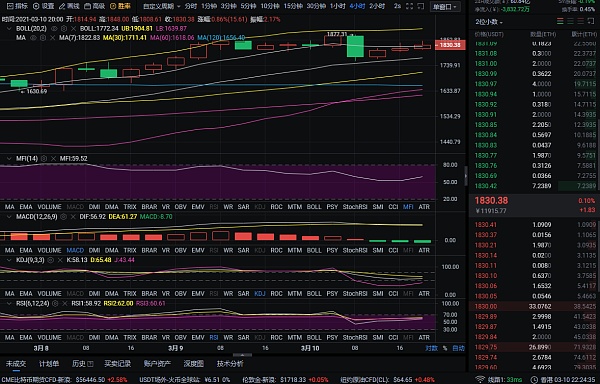Toggle 对数 logarithmic scale

(432, 348)
